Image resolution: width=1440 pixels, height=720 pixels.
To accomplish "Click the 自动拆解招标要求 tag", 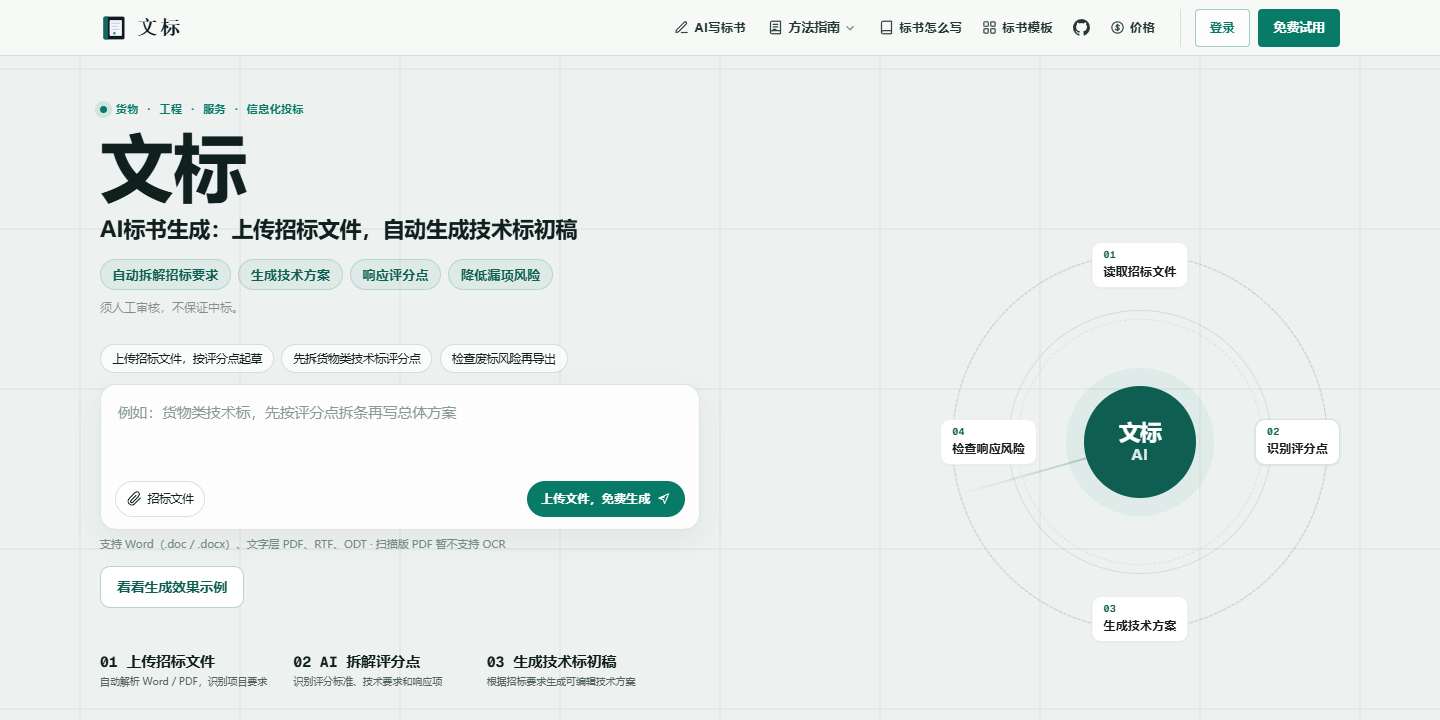I will coord(165,275).
